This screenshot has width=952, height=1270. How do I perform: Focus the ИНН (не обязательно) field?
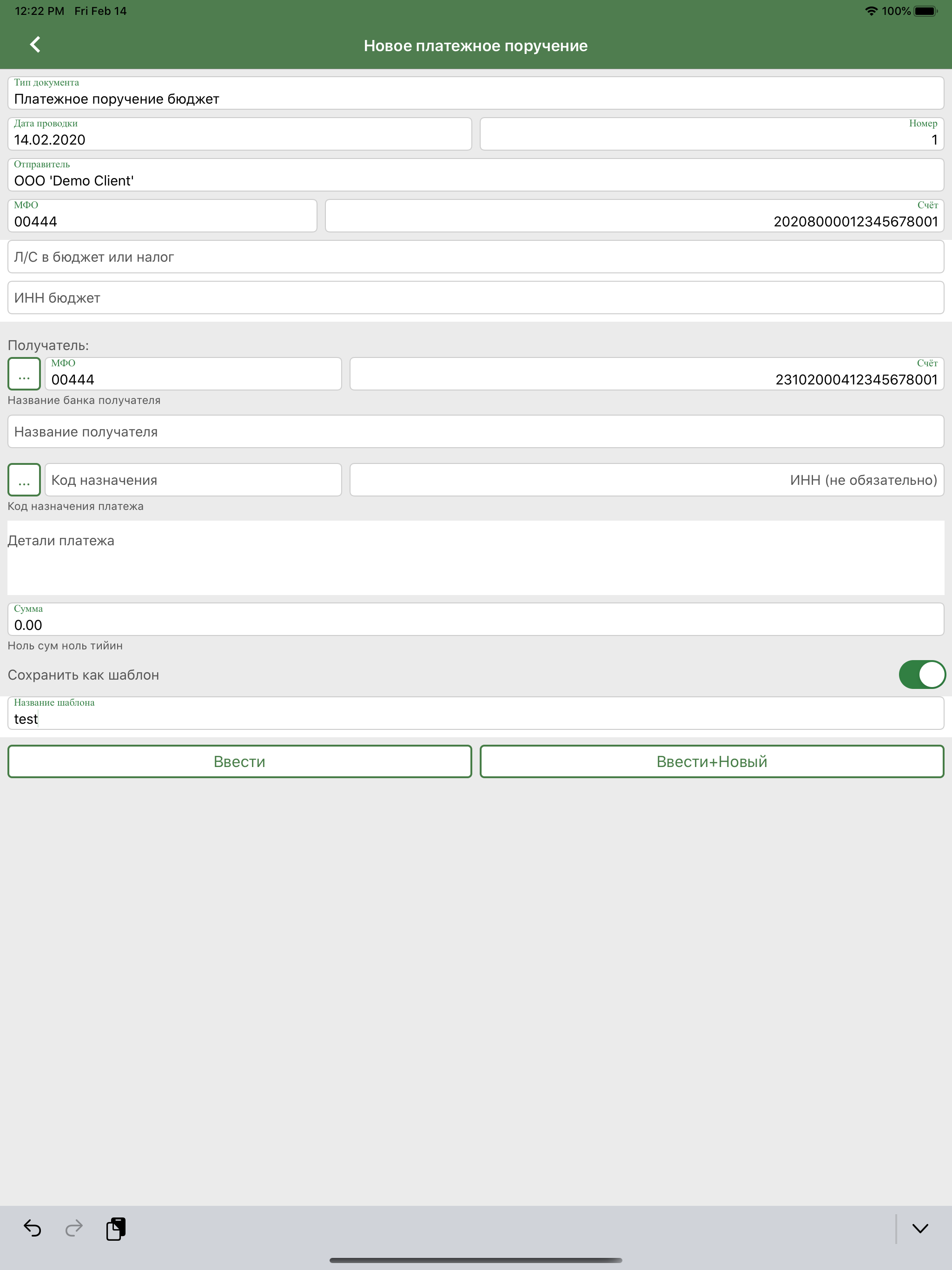647,479
